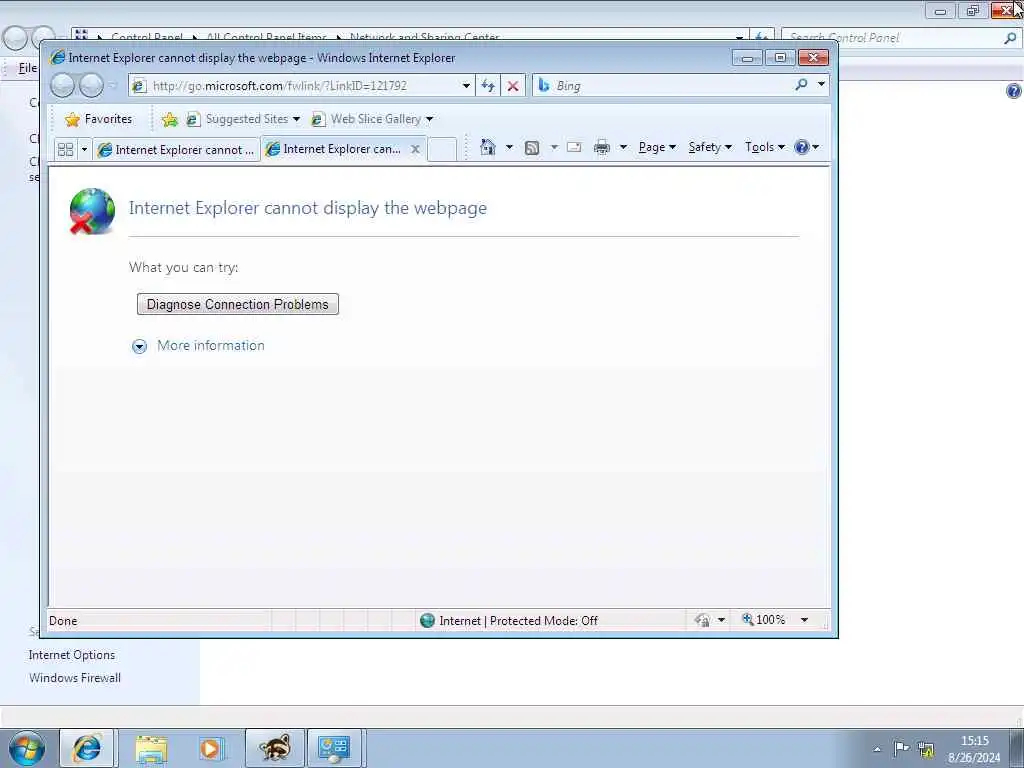The image size is (1024, 768).
Task: Expand the tab list dropdown arrow
Action: (x=84, y=150)
